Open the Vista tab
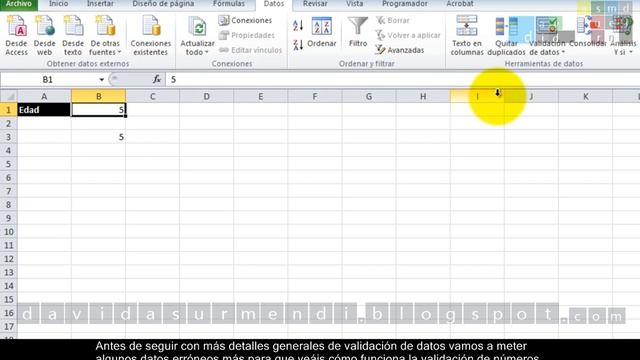Image resolution: width=640 pixels, height=360 pixels. (354, 4)
